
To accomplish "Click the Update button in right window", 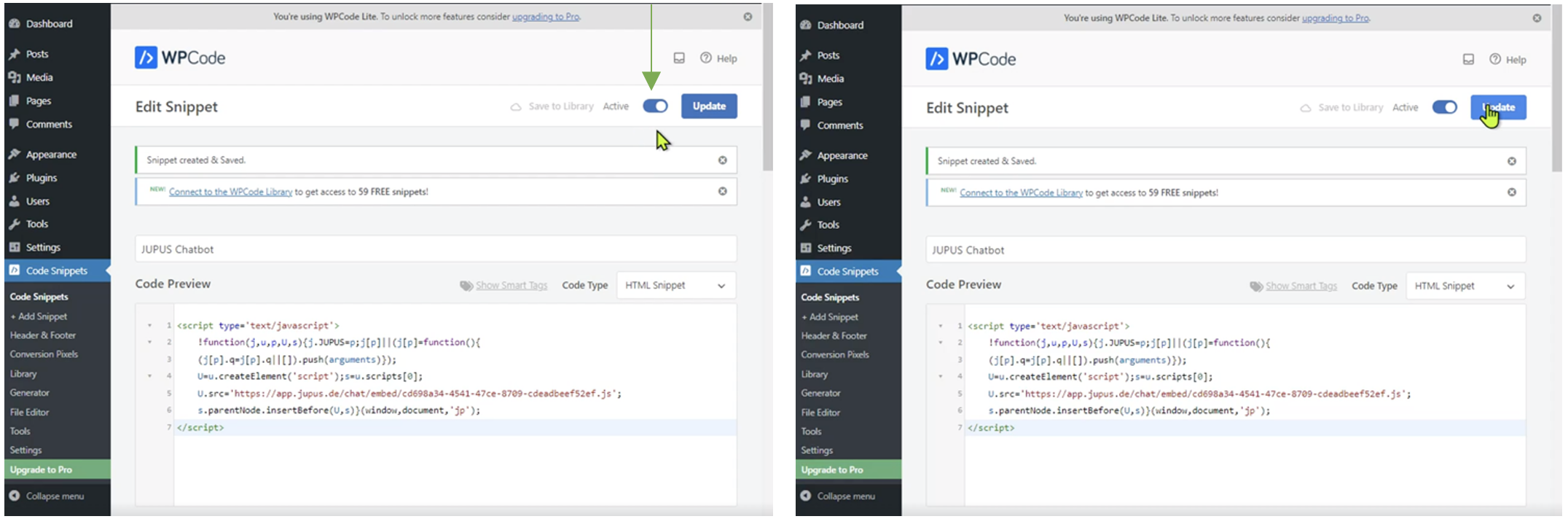I will (1498, 107).
